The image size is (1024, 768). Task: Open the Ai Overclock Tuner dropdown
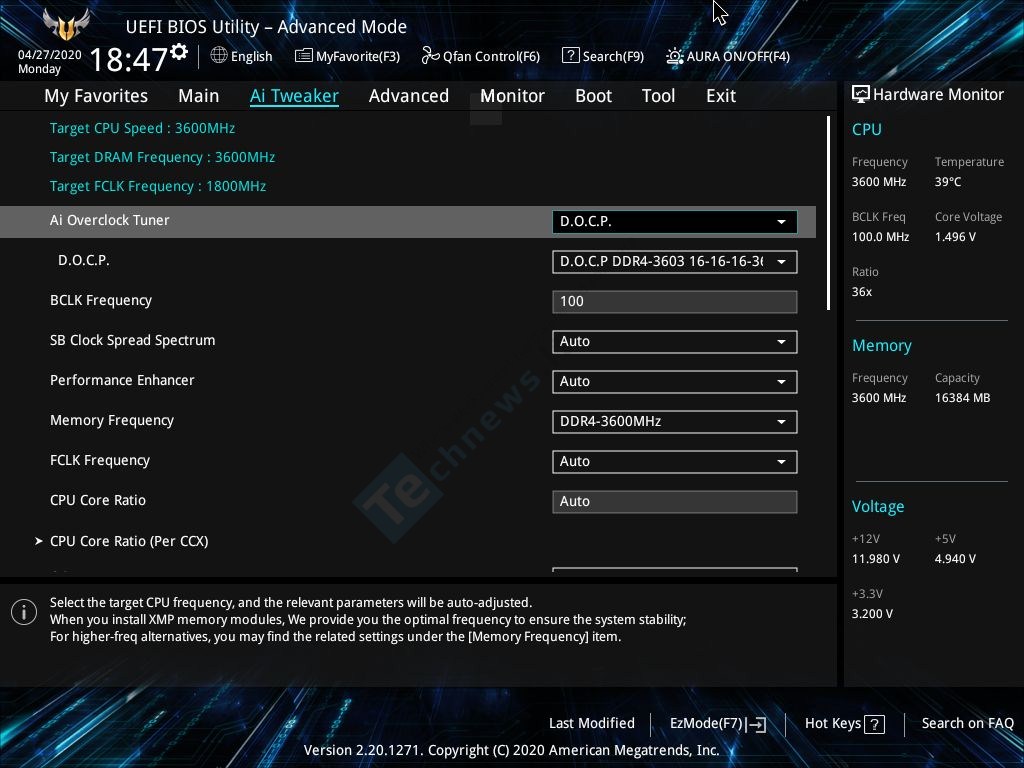point(675,221)
